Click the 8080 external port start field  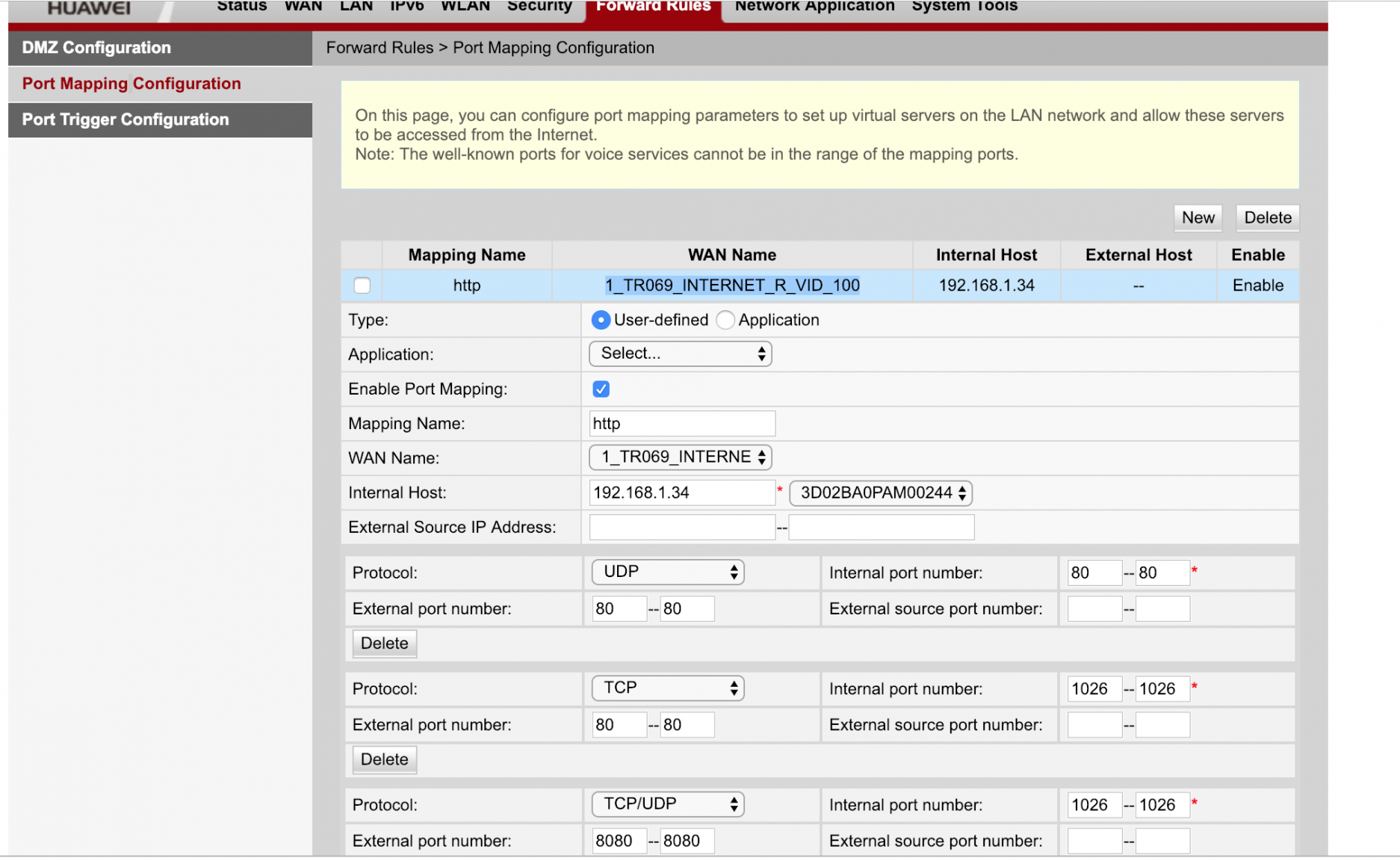pyautogui.click(x=619, y=841)
